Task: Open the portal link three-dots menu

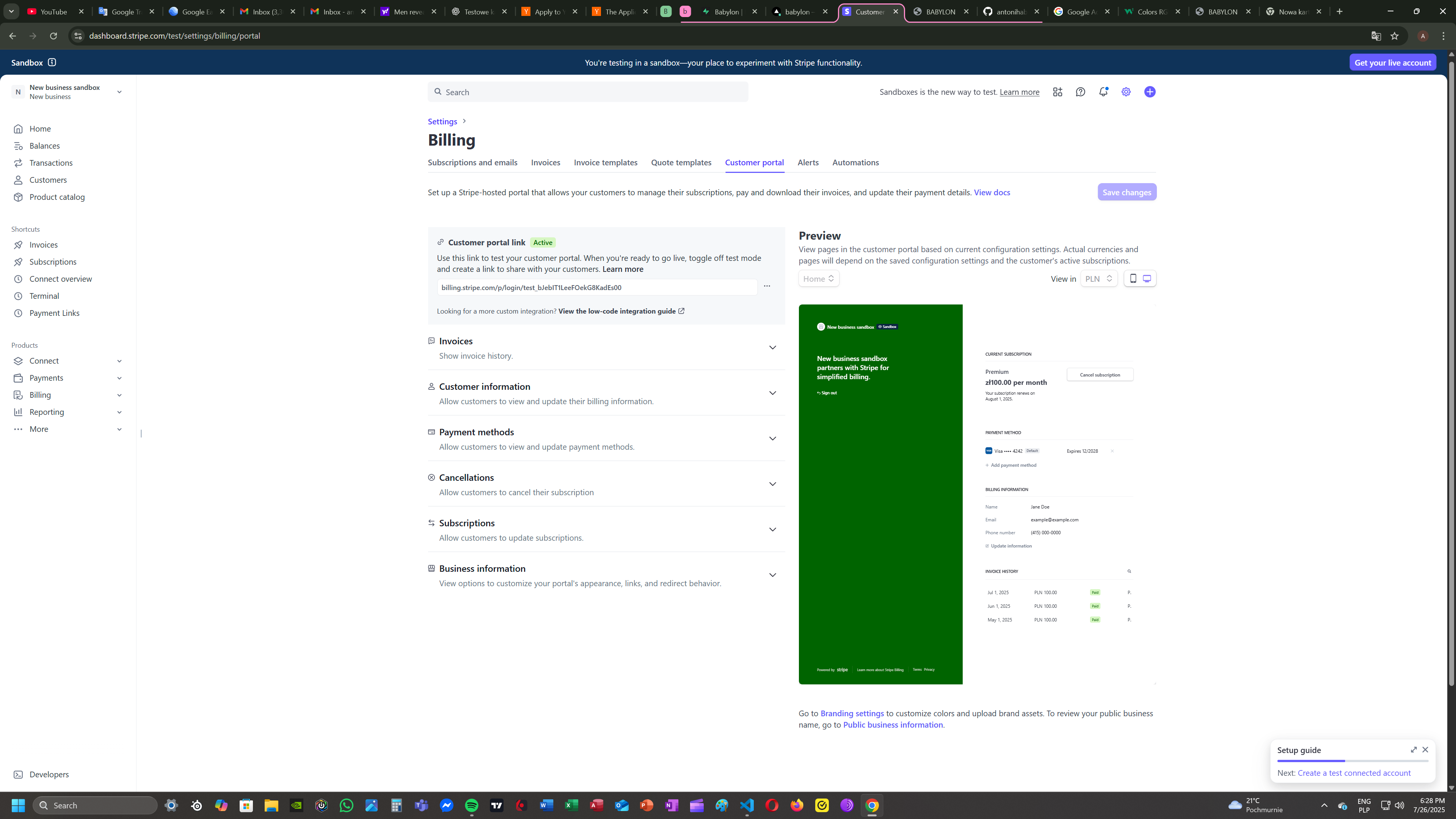Action: click(767, 286)
